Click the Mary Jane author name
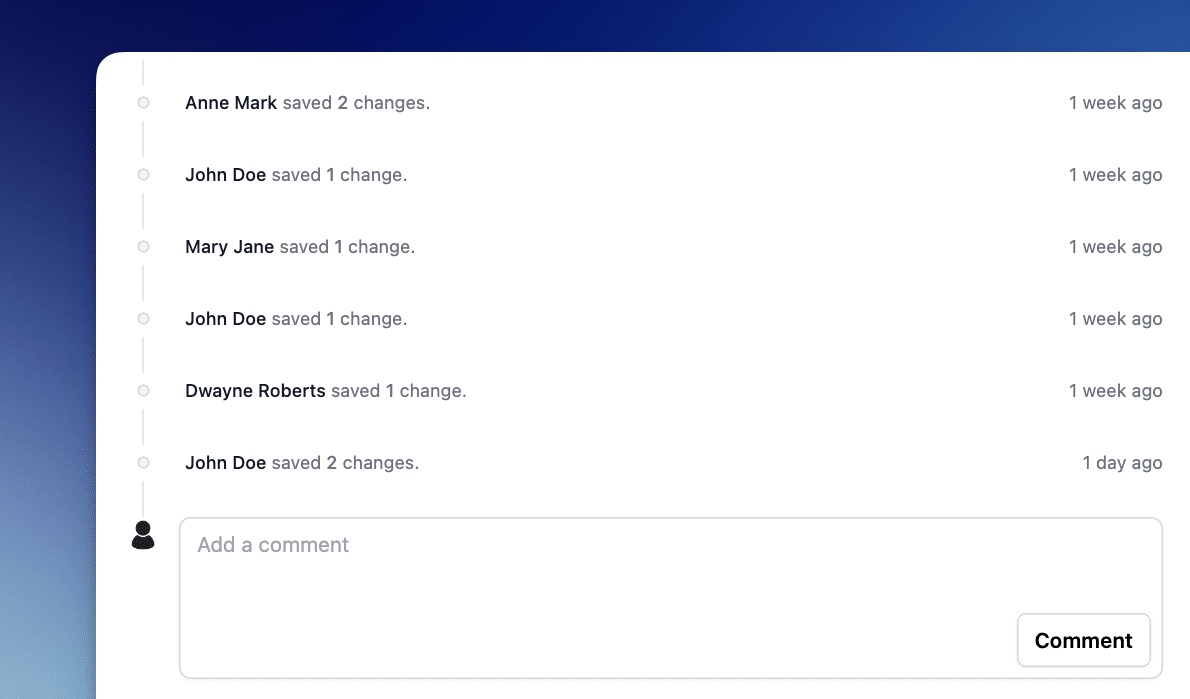The width and height of the screenshot is (1190, 699). (229, 247)
